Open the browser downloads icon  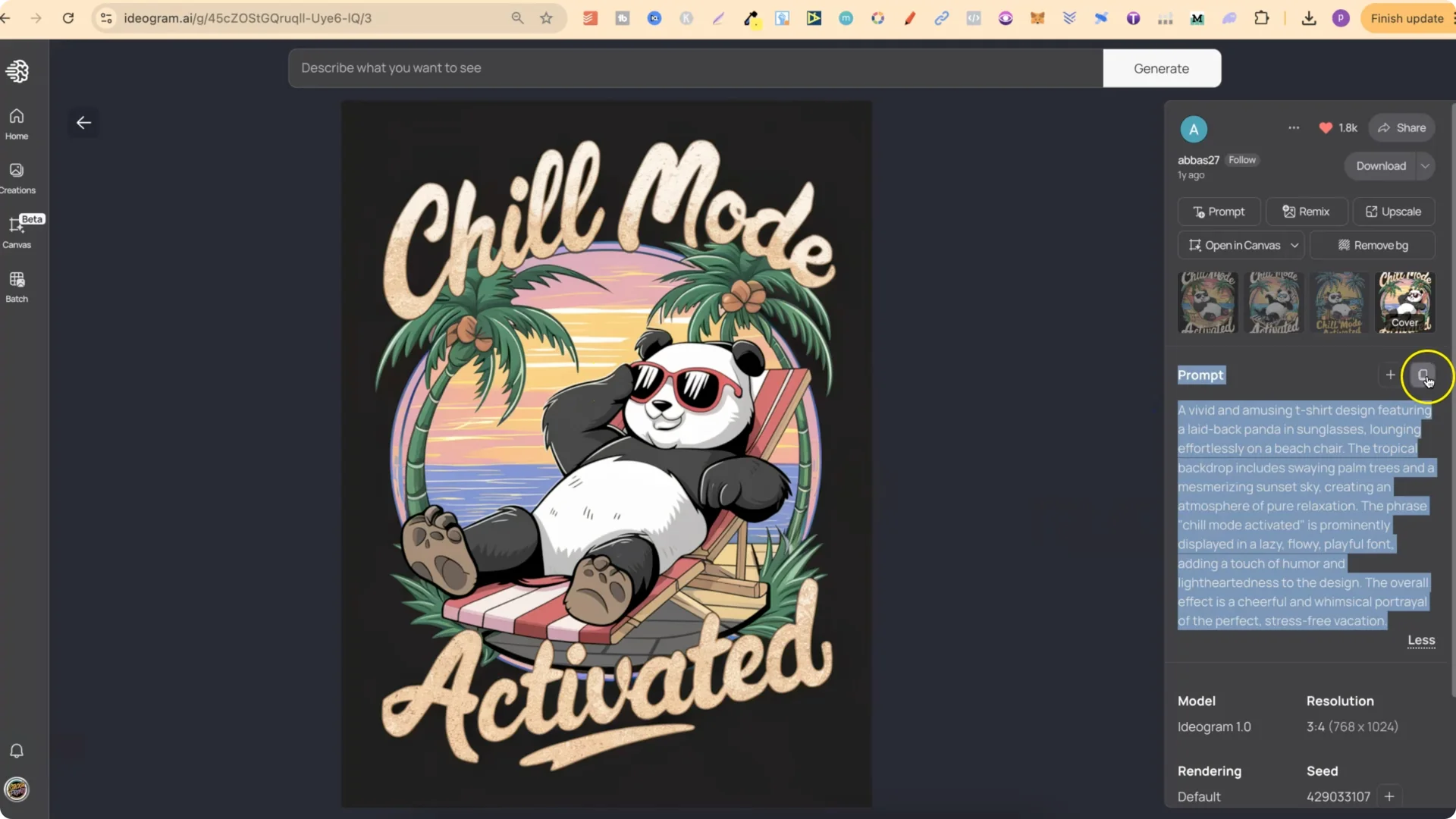click(1309, 18)
